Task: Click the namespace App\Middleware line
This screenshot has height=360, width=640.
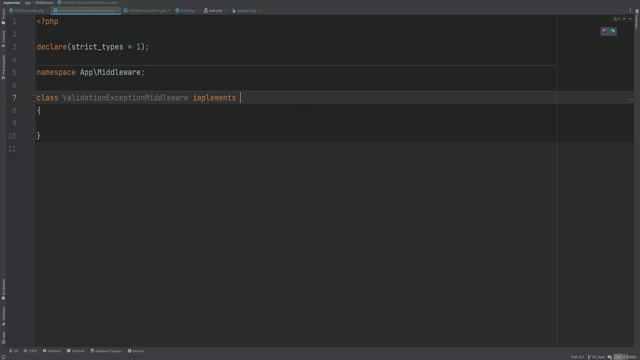Action: 91,72
